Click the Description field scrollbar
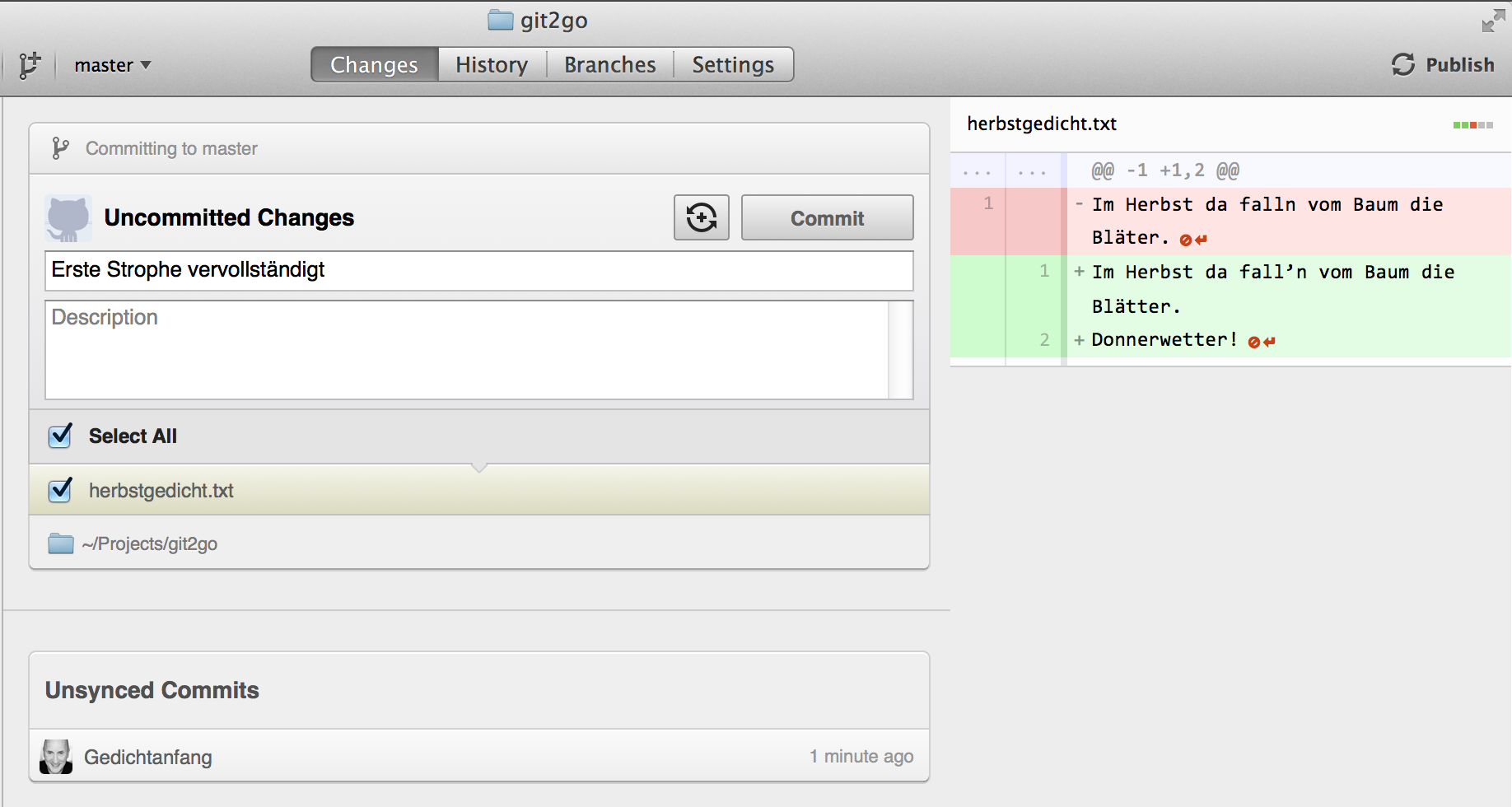Screen dimensions: 1512x807 click(901, 350)
